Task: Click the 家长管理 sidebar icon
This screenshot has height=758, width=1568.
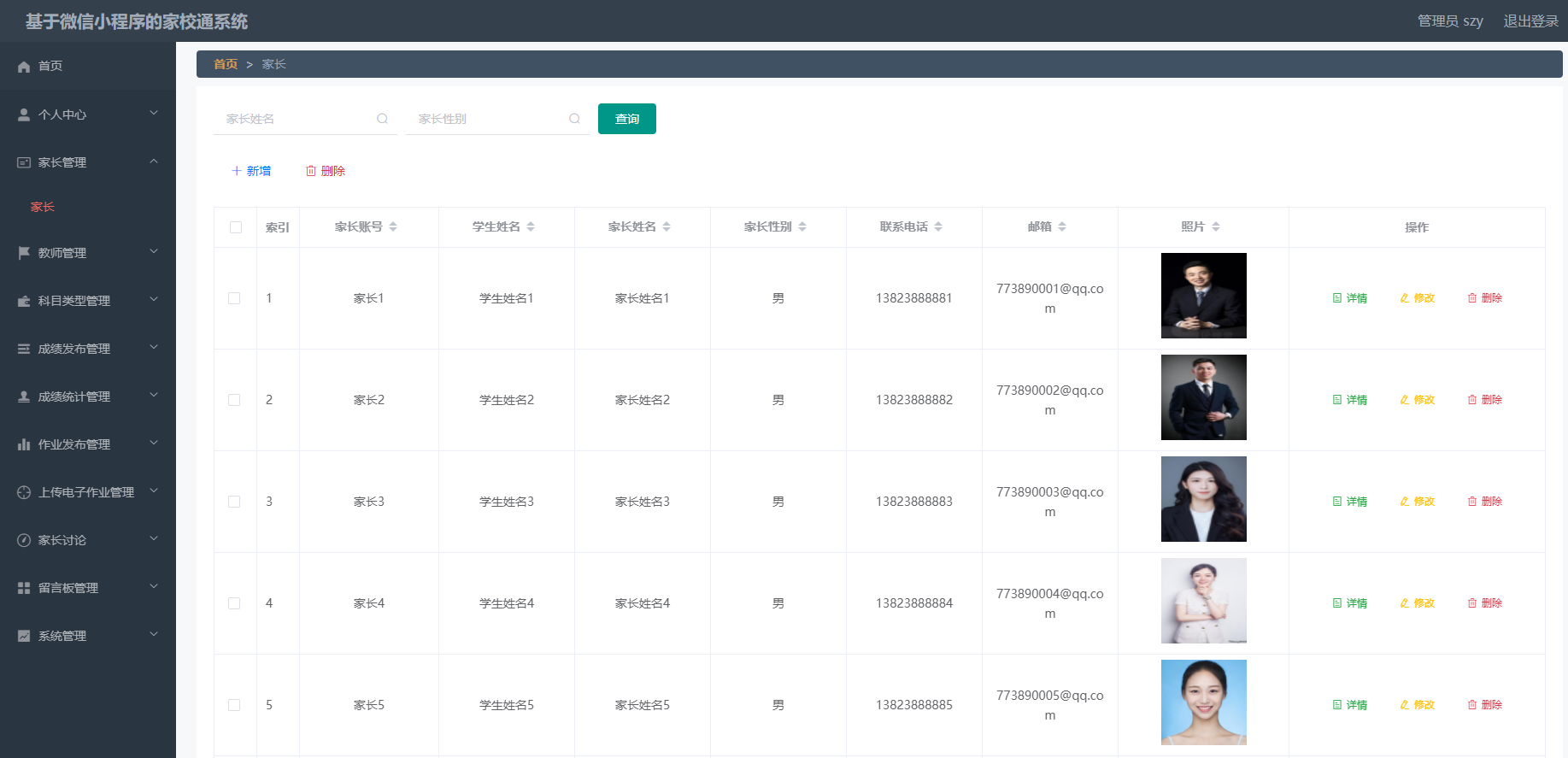Action: tap(24, 162)
